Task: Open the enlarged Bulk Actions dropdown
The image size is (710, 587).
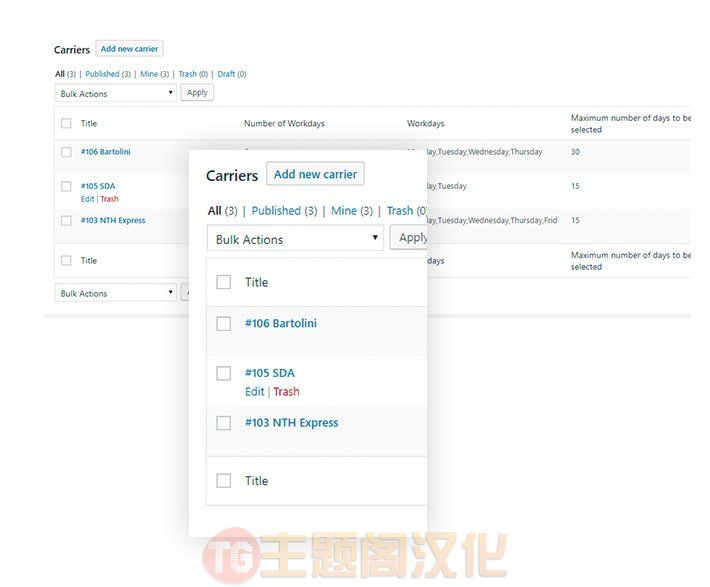Action: pos(295,239)
